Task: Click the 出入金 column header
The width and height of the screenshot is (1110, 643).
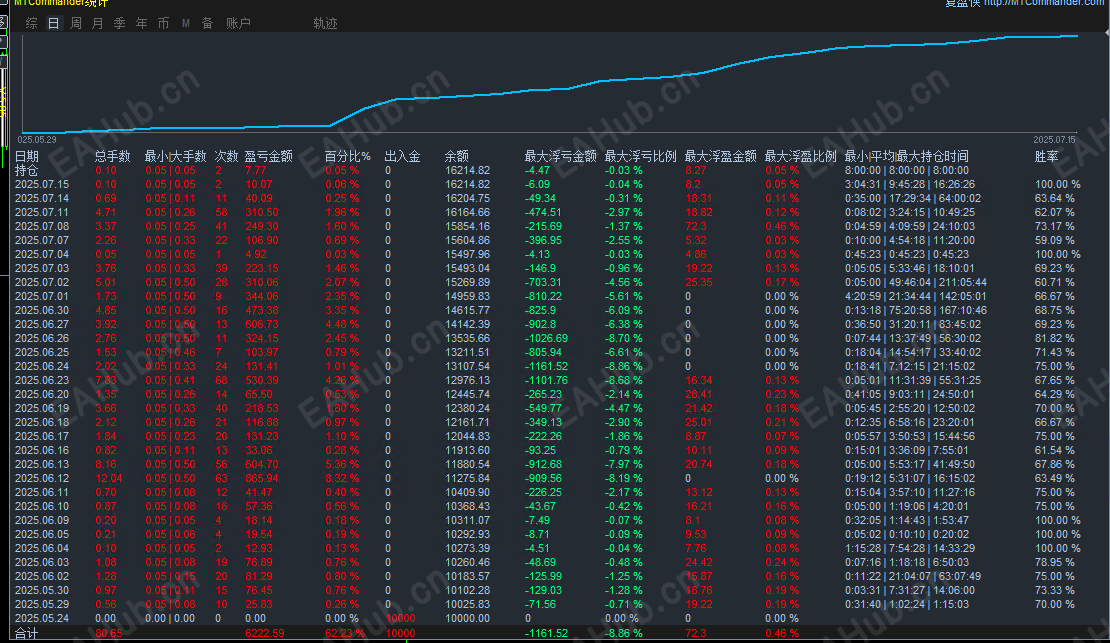Action: click(403, 157)
